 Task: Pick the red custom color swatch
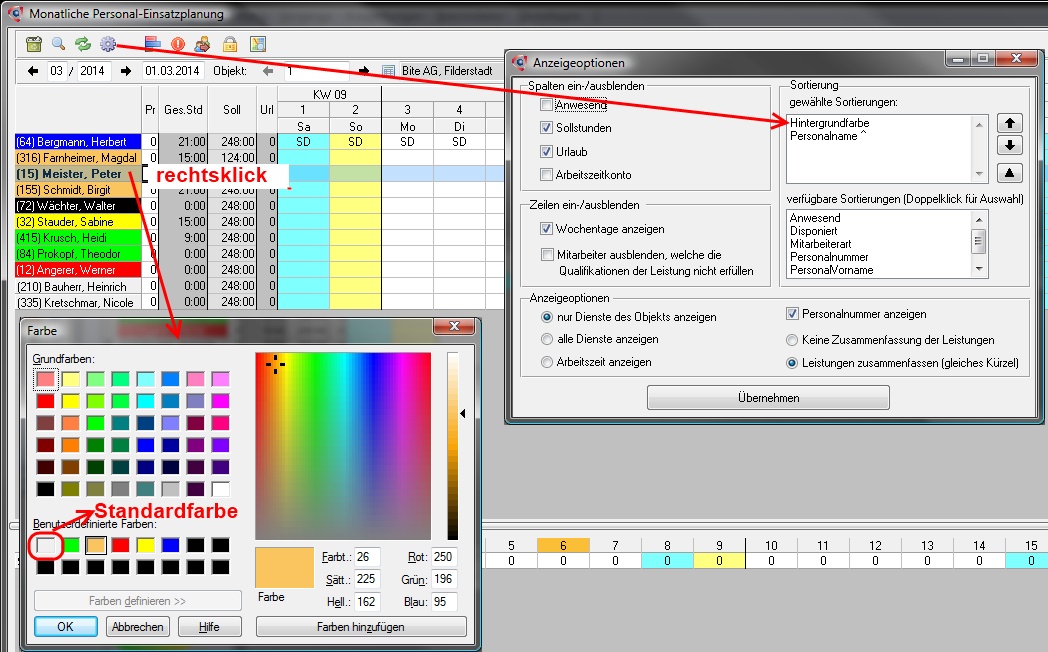(120, 545)
